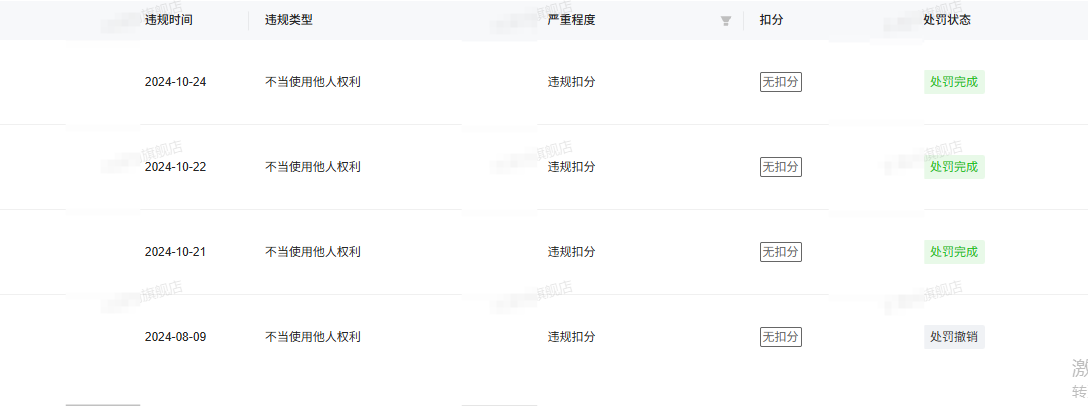Click the 违规类型 column header
Image resolution: width=1088 pixels, height=406 pixels.
289,20
